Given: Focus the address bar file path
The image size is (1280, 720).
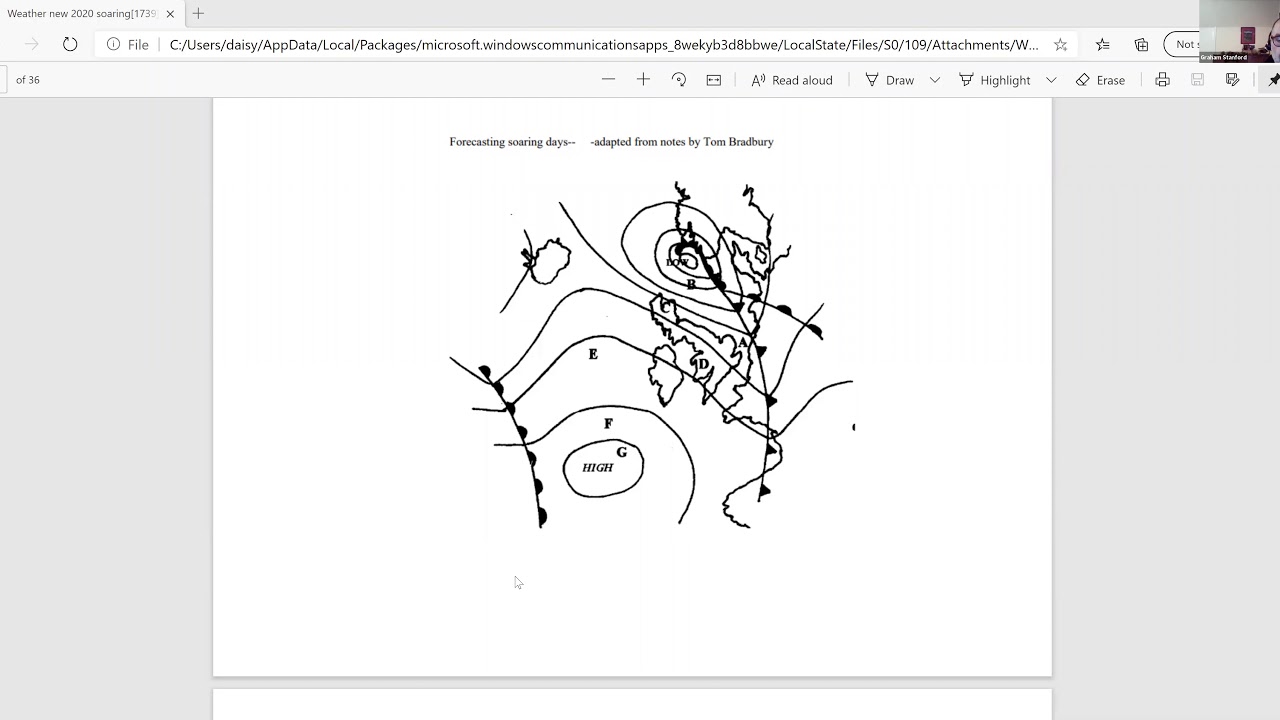Looking at the screenshot, I should point(604,44).
